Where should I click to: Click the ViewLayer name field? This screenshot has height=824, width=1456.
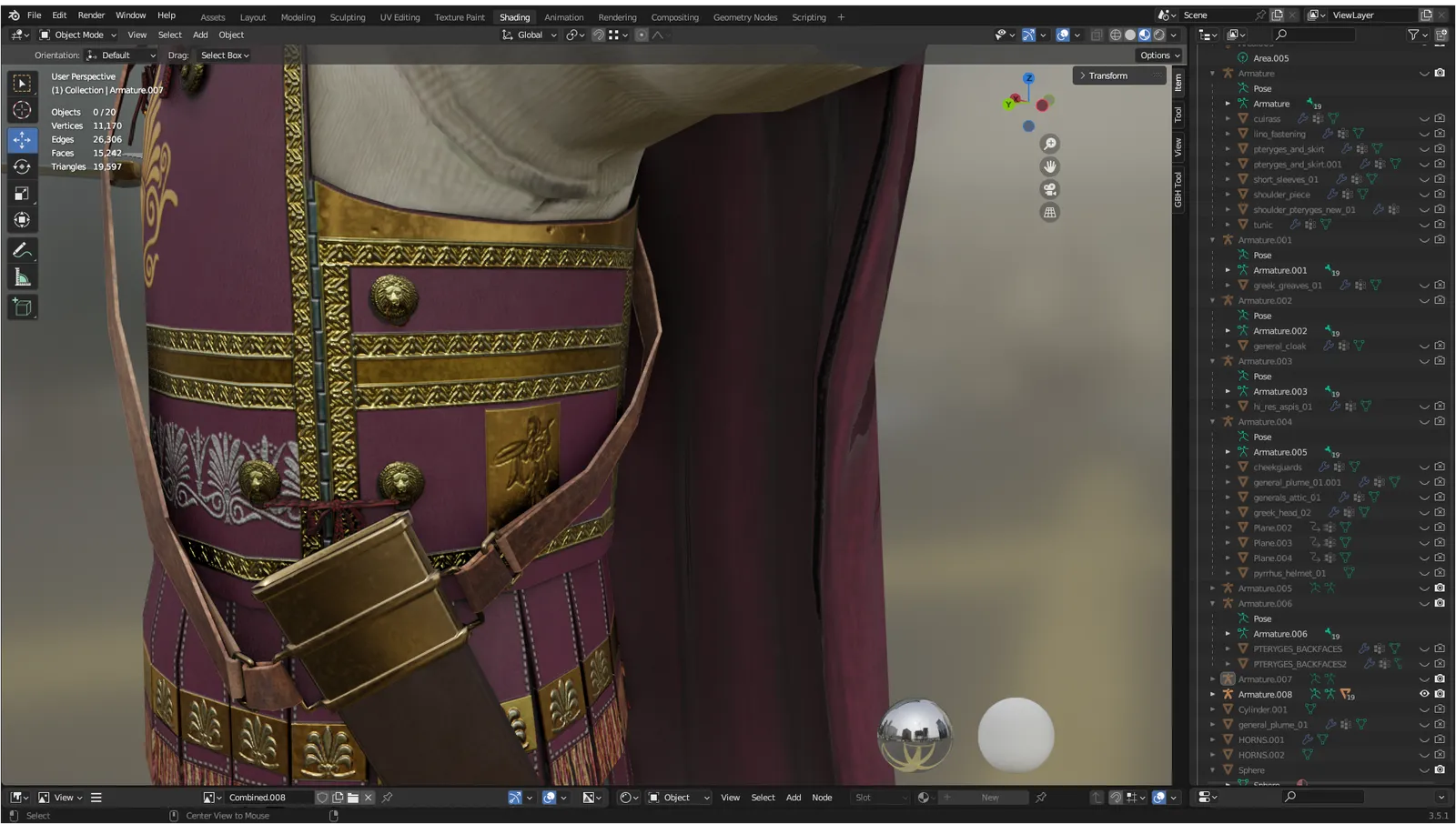pyautogui.click(x=1373, y=15)
